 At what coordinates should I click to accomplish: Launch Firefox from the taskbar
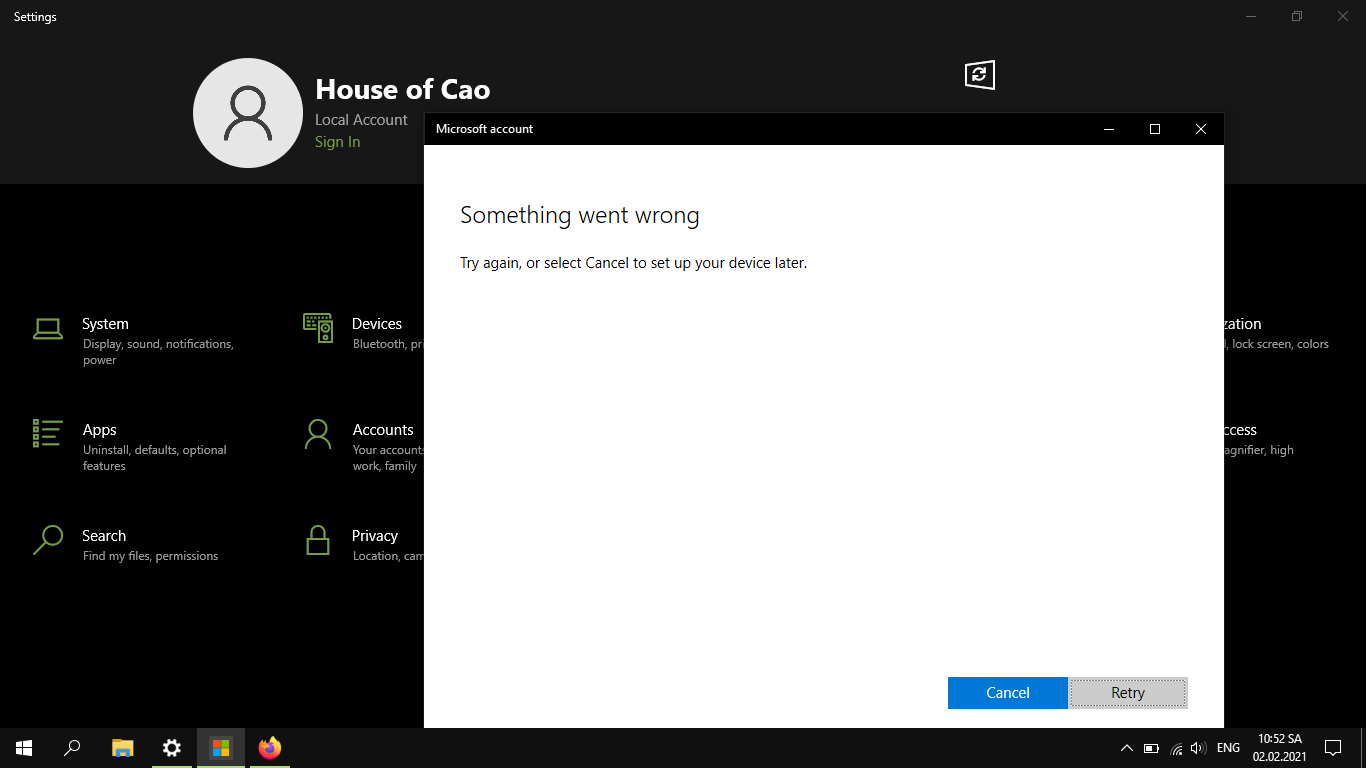(269, 748)
